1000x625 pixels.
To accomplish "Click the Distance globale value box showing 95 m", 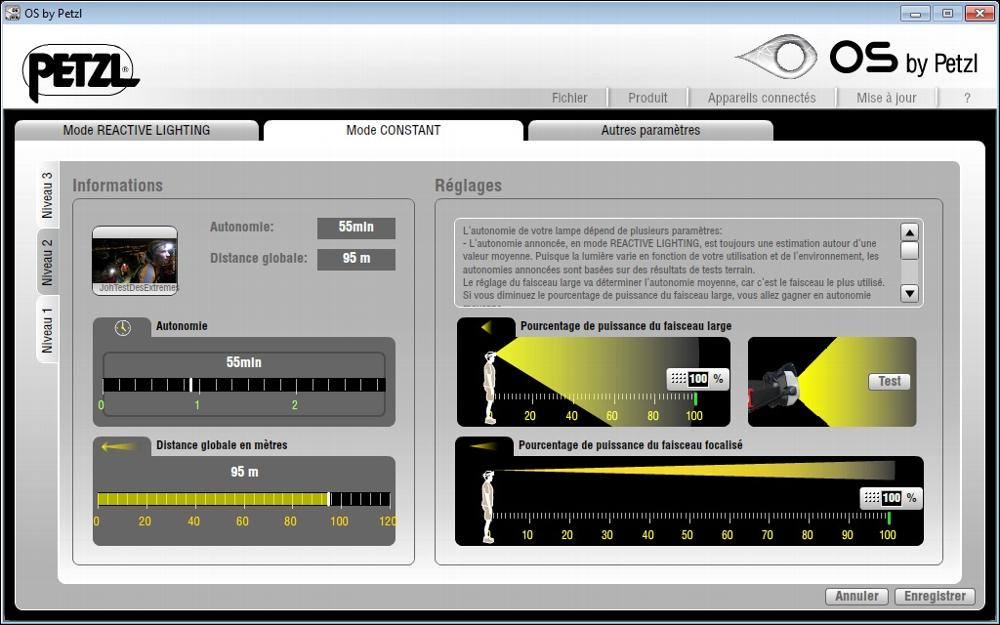I will (356, 259).
